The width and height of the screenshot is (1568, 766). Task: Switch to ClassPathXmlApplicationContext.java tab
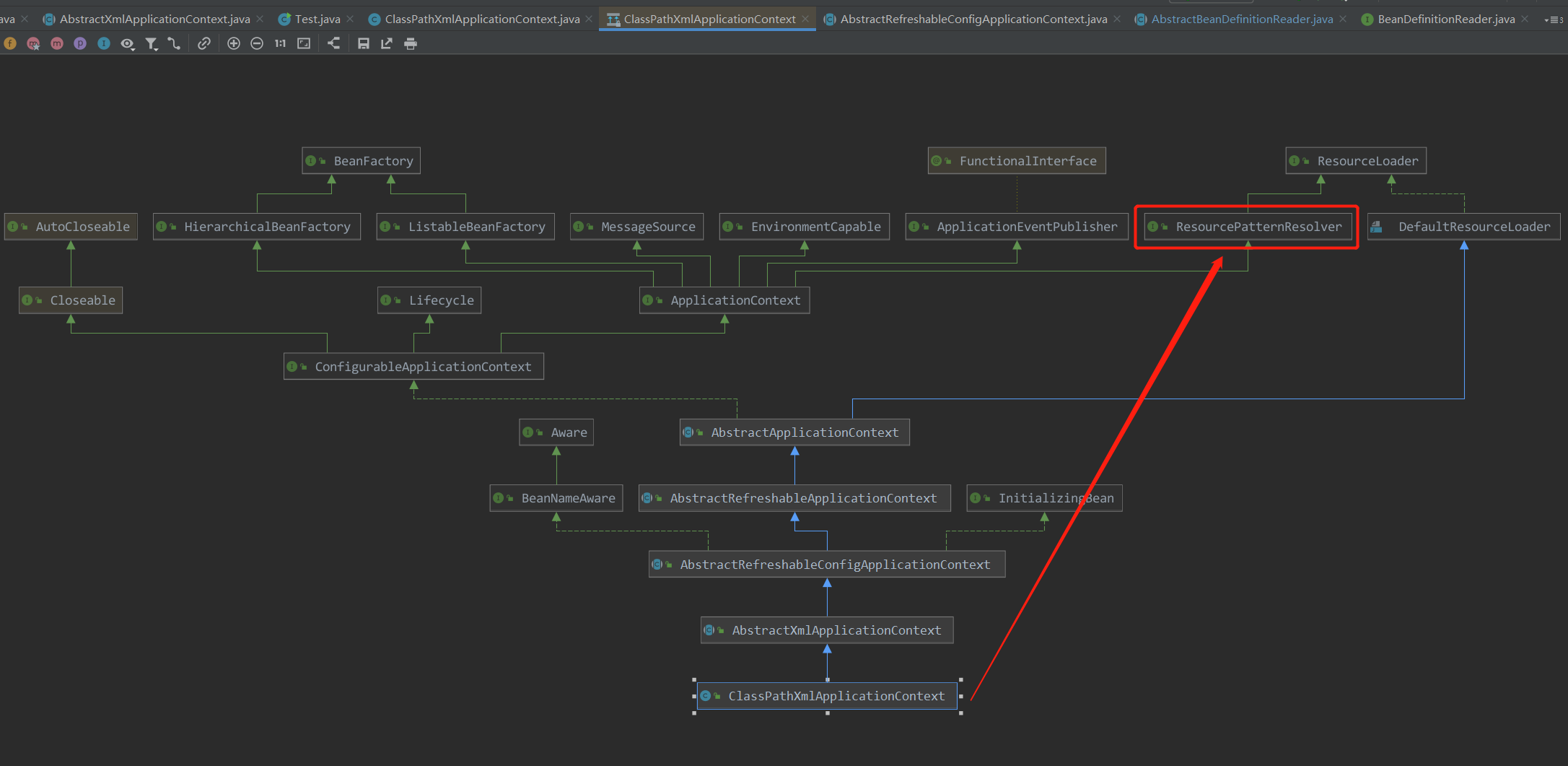point(482,19)
